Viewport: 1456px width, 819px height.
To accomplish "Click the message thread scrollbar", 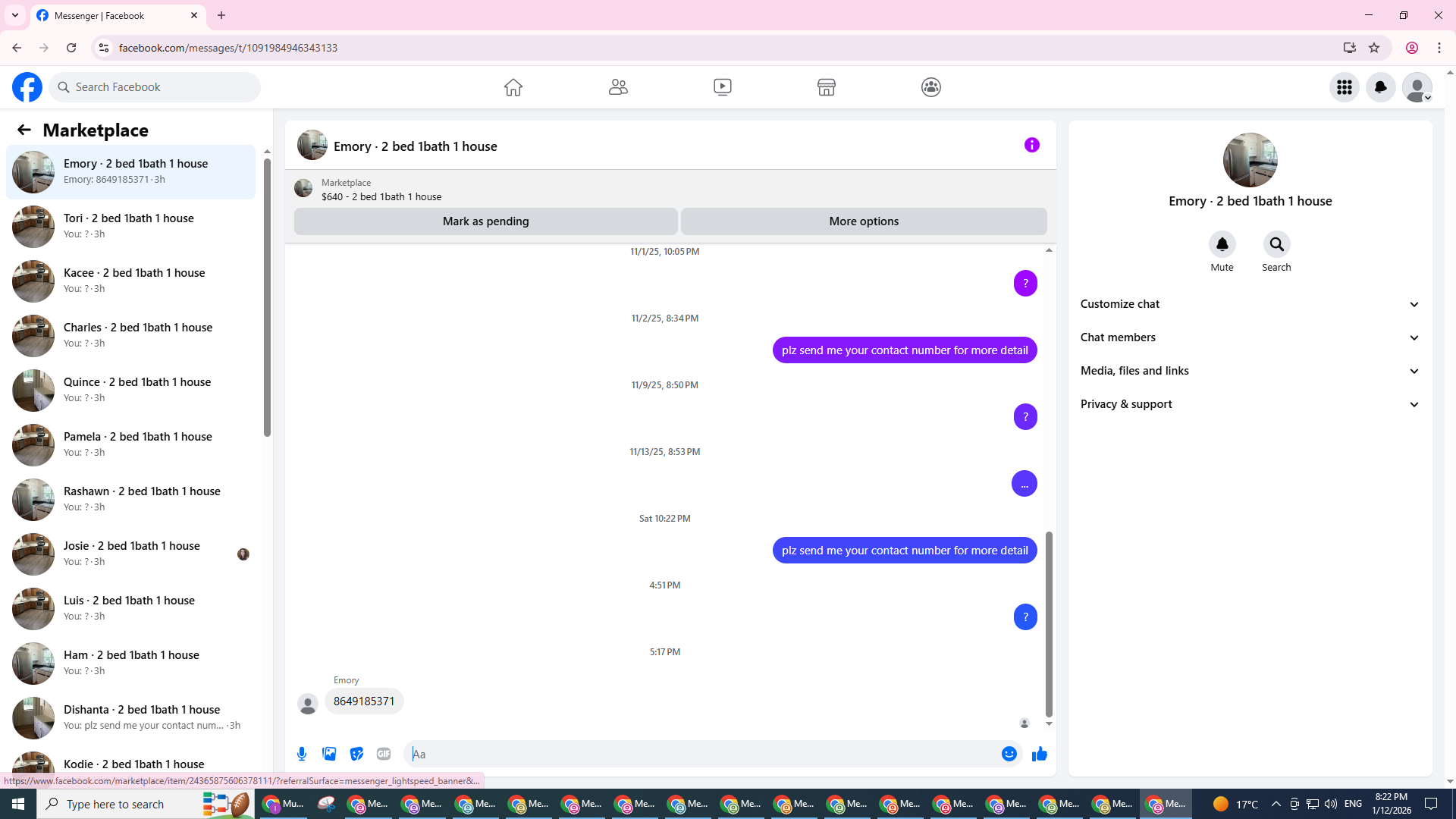I will click(x=1049, y=623).
